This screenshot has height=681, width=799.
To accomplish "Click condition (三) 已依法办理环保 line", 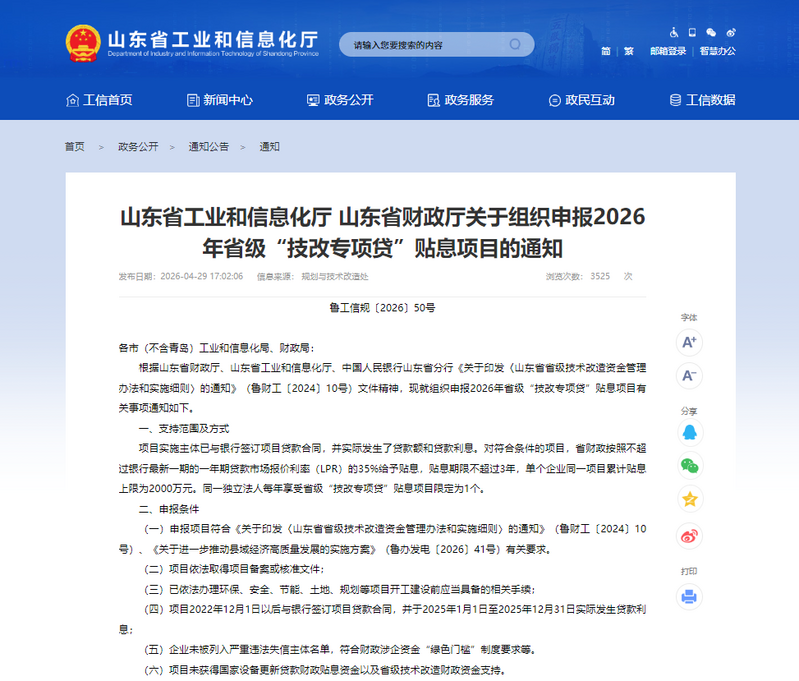I will coord(340,590).
